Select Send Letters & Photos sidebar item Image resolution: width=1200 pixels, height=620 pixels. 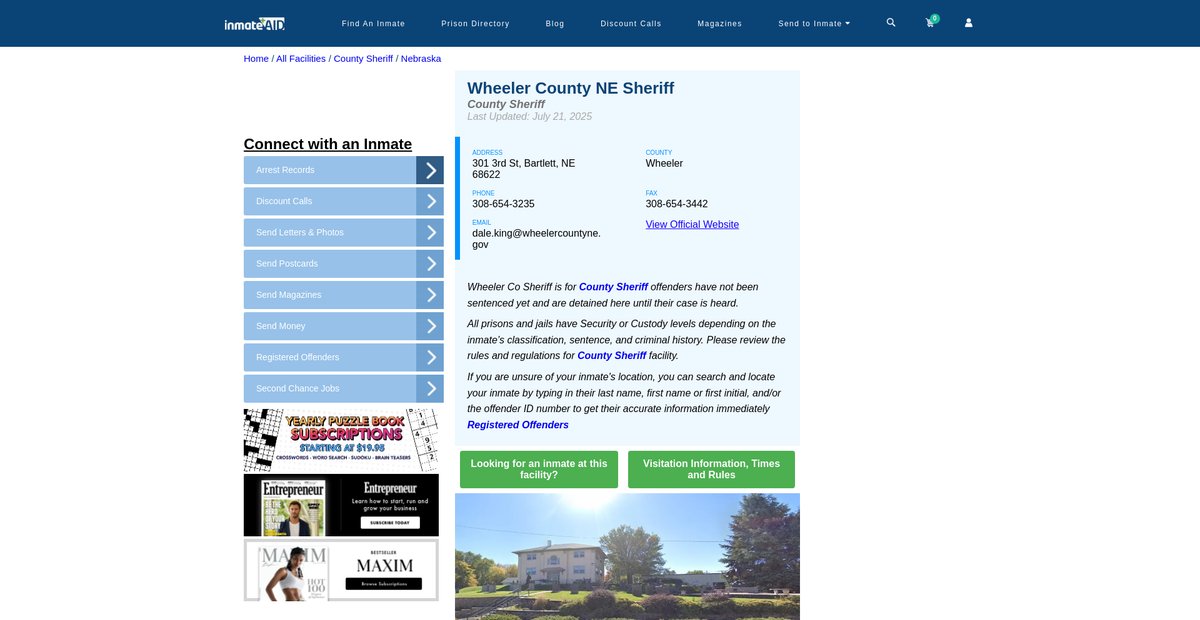click(x=330, y=232)
